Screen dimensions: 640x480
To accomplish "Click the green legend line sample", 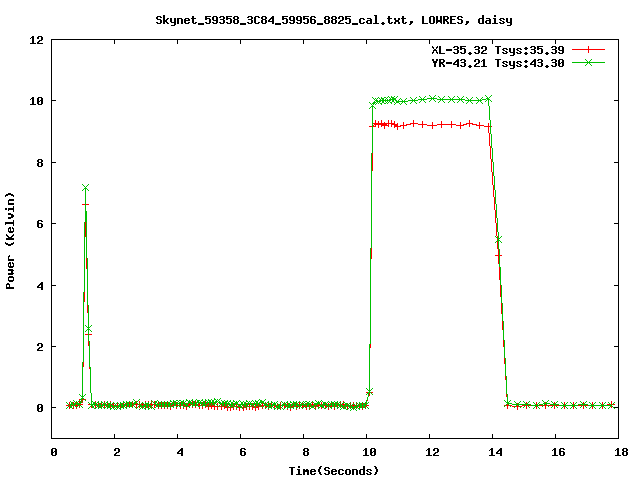I will click(x=588, y=62).
